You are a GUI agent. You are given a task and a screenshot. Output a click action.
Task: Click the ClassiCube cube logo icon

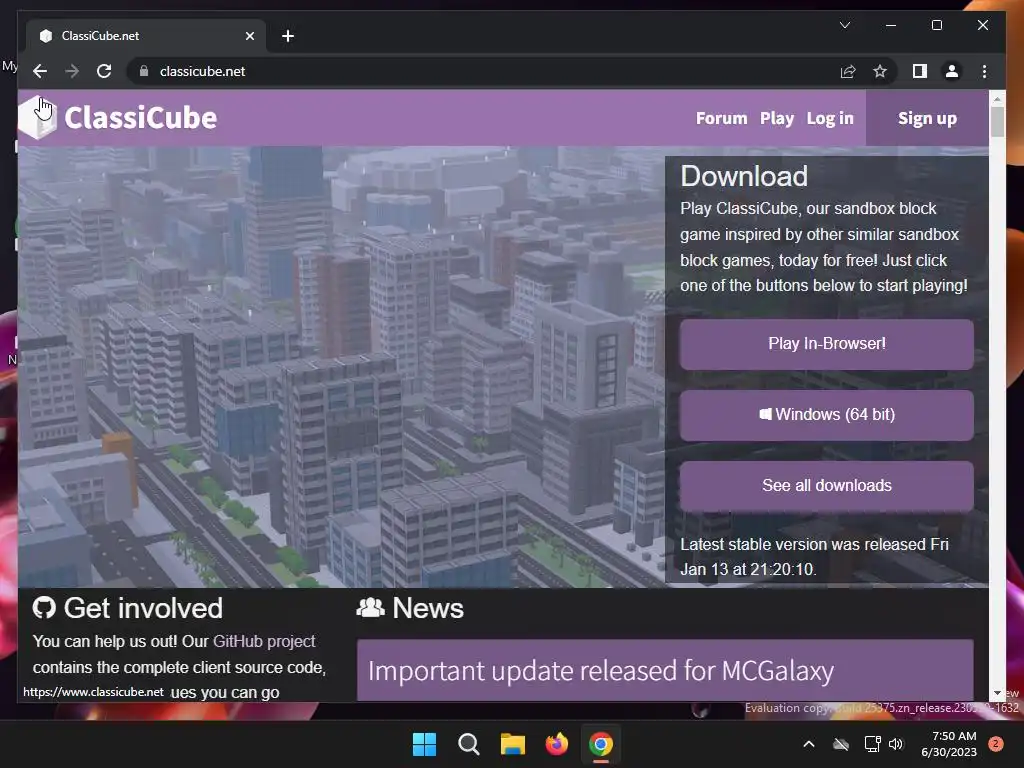click(38, 118)
